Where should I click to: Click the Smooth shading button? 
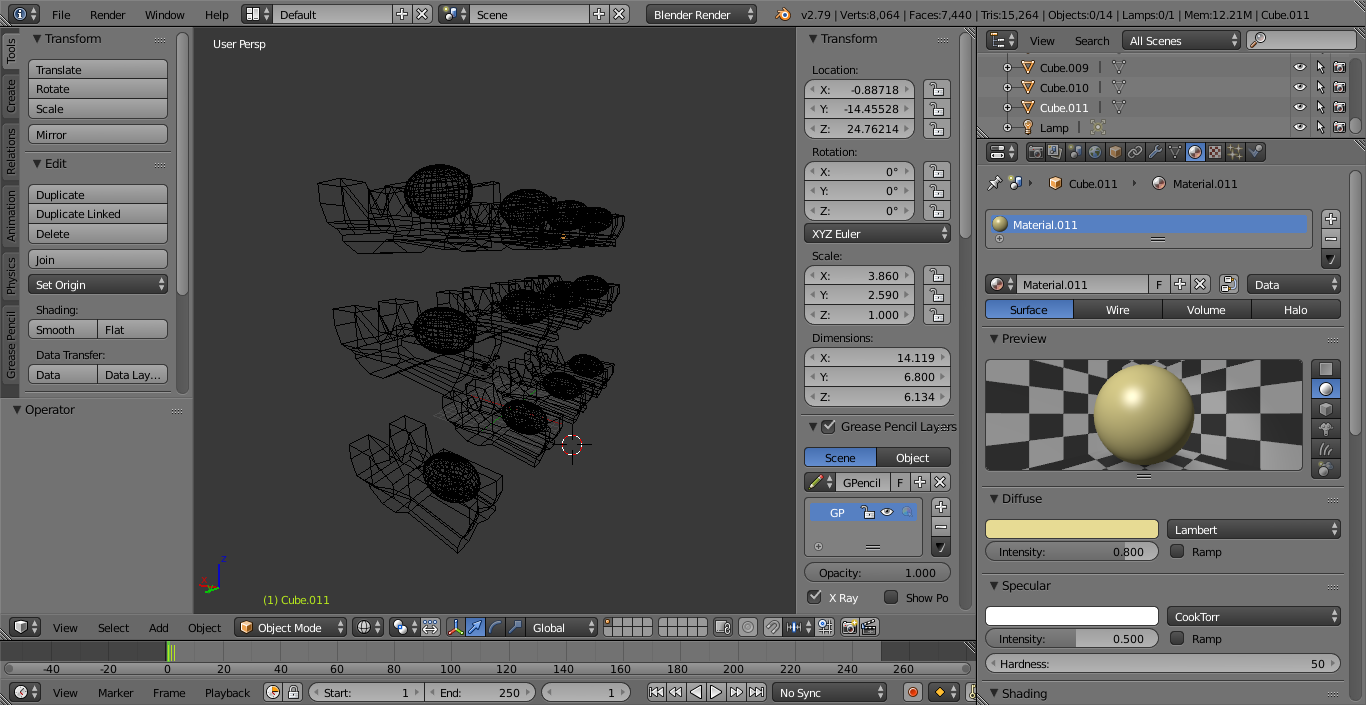(63, 329)
